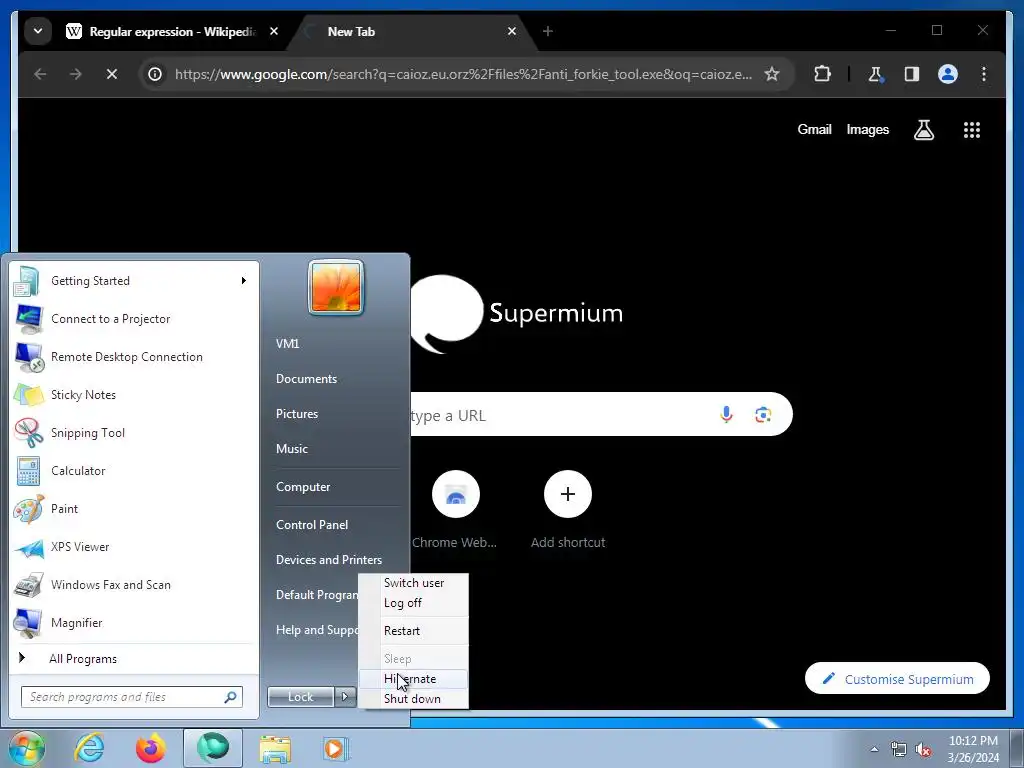Open Getting Started in Start menu
Viewport: 1024px width, 768px height.
click(133, 281)
